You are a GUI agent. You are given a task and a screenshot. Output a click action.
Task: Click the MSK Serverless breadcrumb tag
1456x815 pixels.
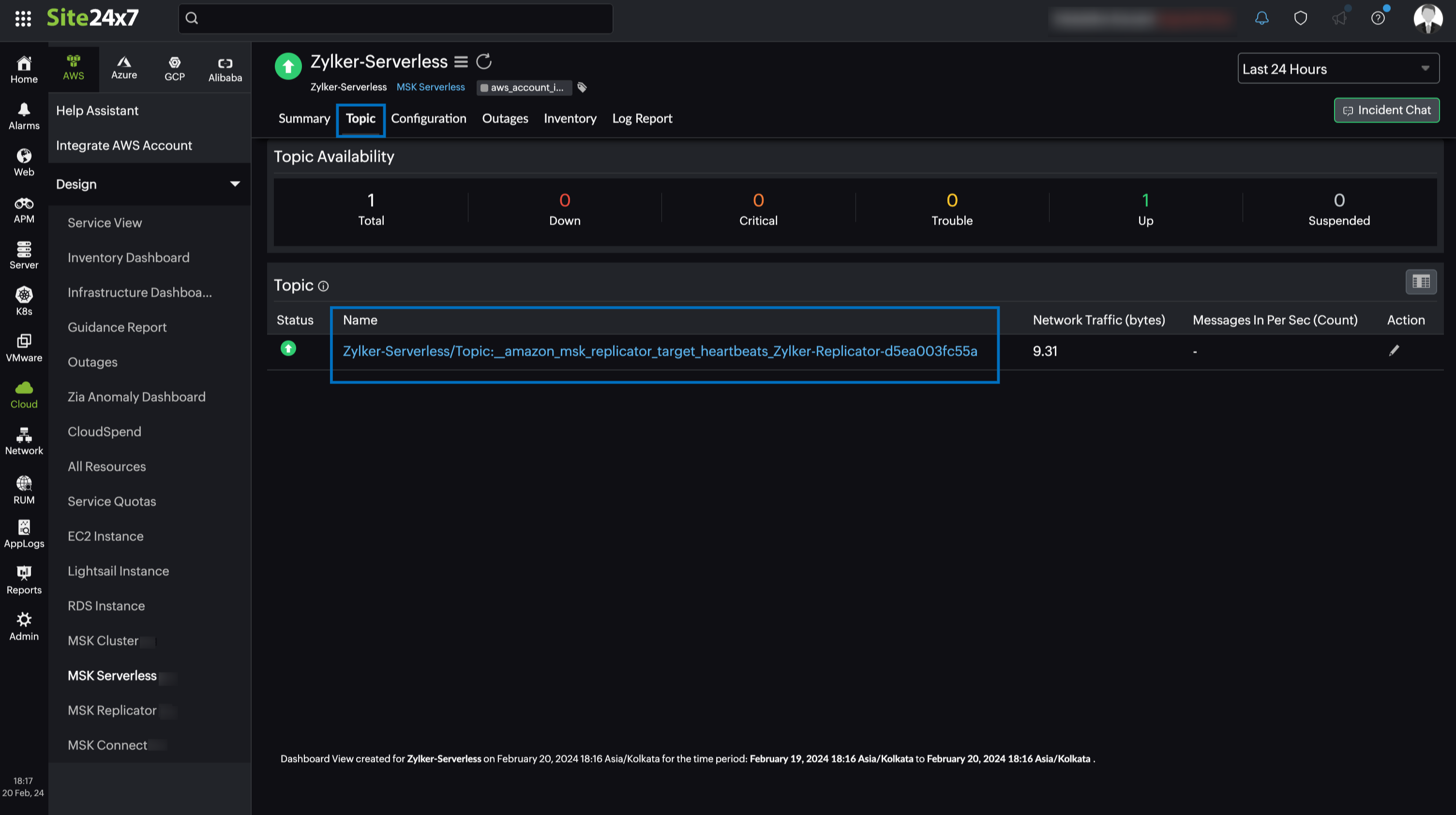429,86
